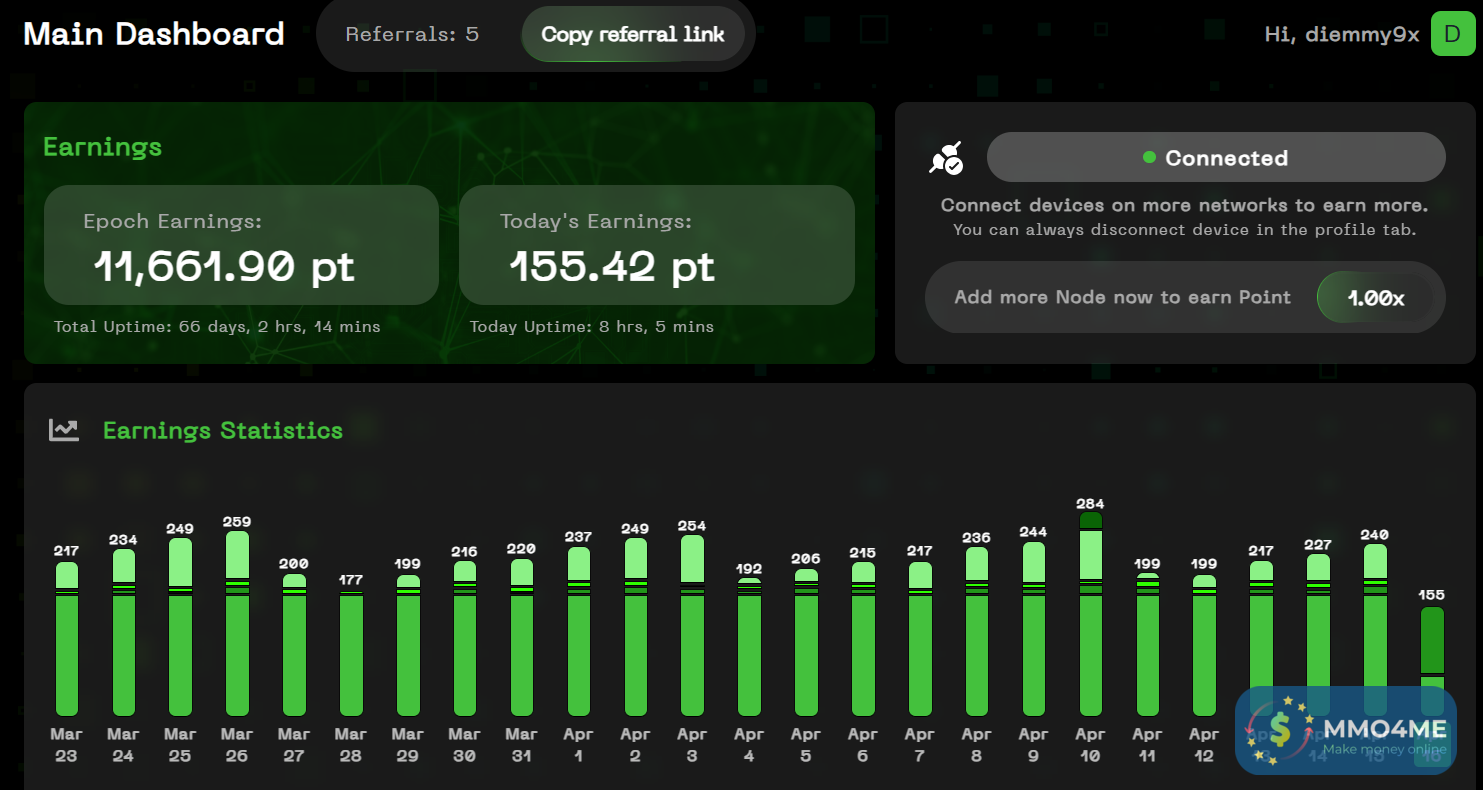The width and height of the screenshot is (1483, 790).
Task: Click Add more Node now to earn Point
Action: [1122, 297]
